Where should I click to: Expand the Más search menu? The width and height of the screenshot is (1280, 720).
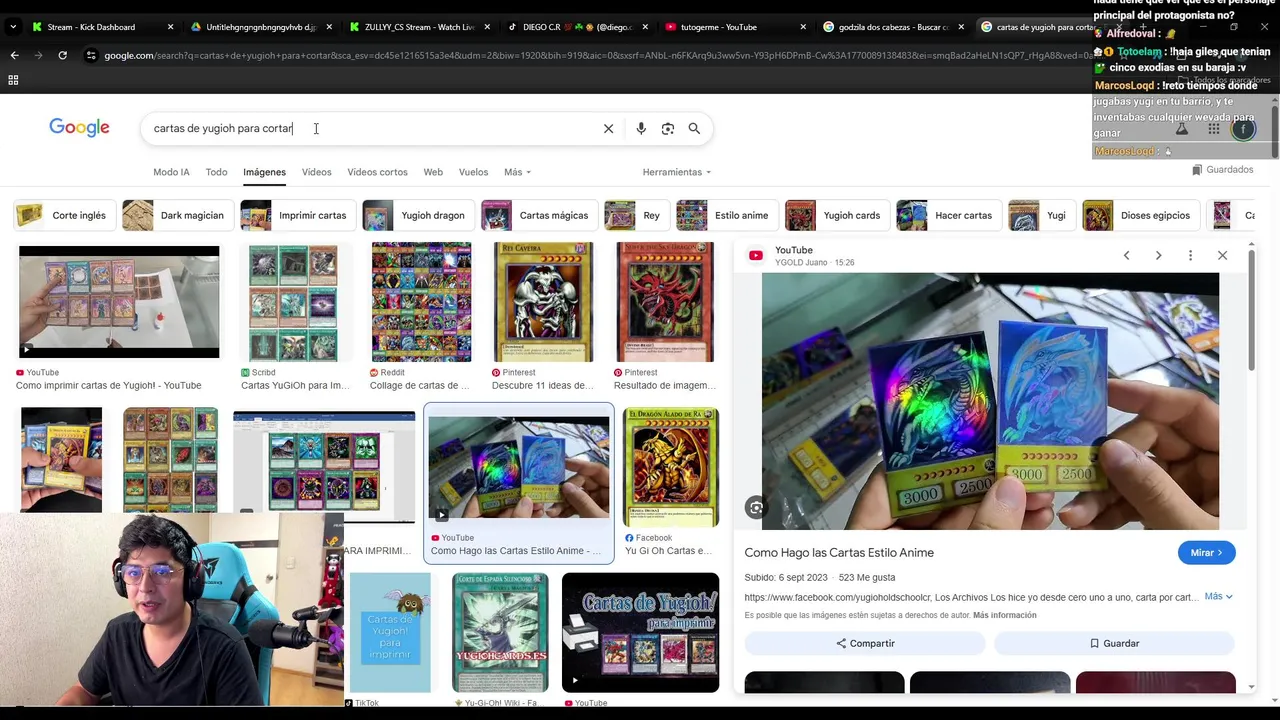[x=517, y=172]
